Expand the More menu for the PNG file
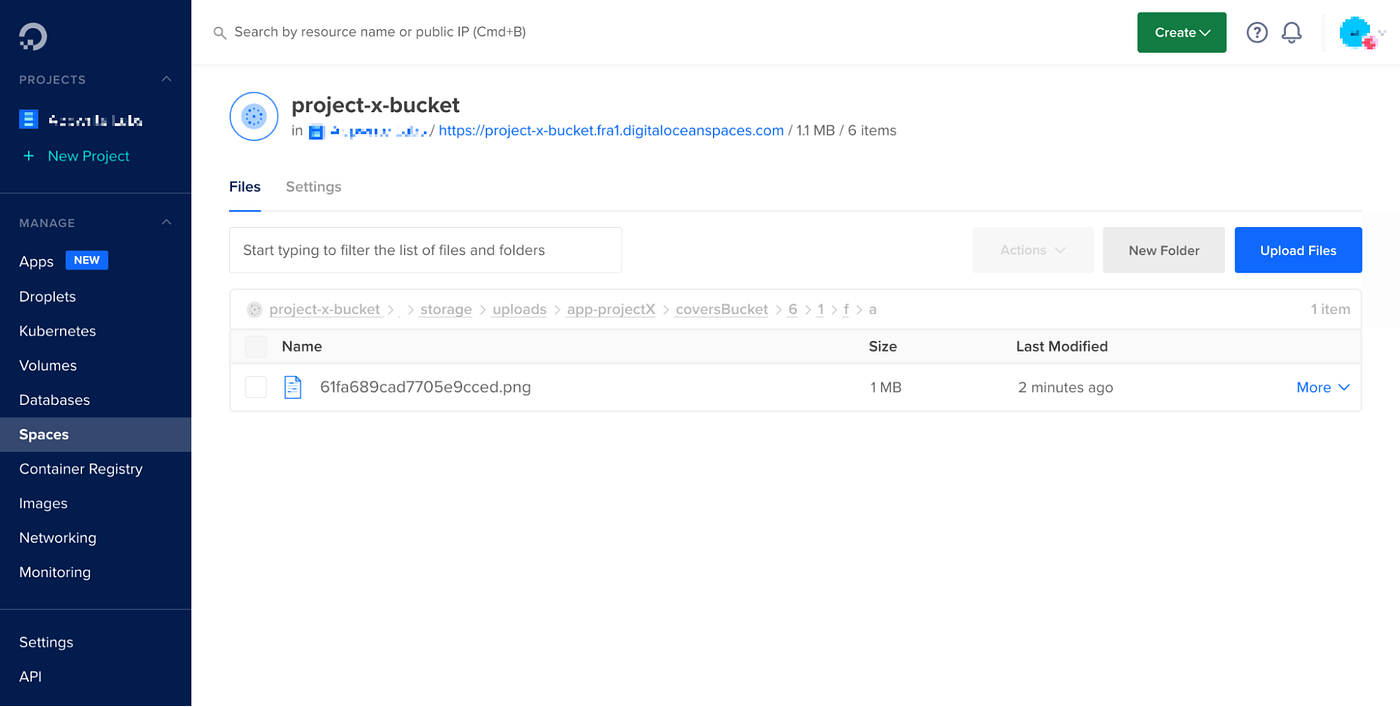The width and height of the screenshot is (1400, 707). (x=1322, y=386)
